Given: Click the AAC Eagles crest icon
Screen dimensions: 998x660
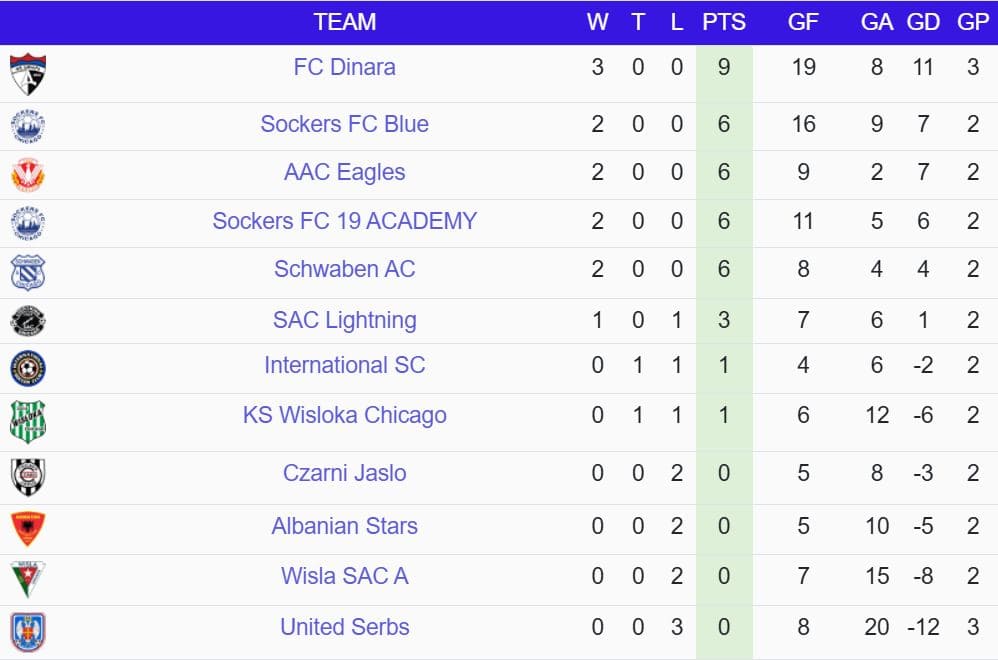Looking at the screenshot, I should point(28,174).
